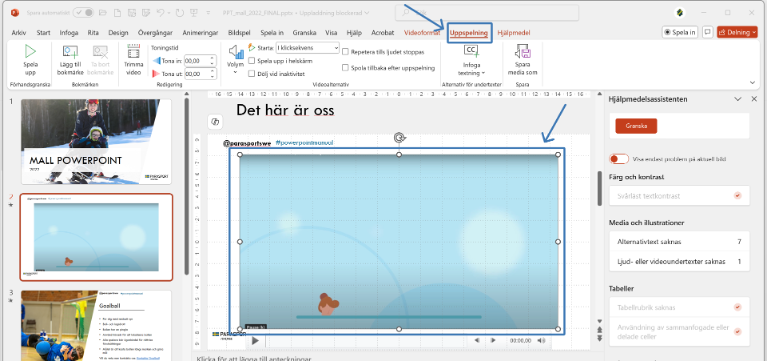Click Lägg till bokmärke icon
This screenshot has height=362, width=768.
tap(71, 52)
